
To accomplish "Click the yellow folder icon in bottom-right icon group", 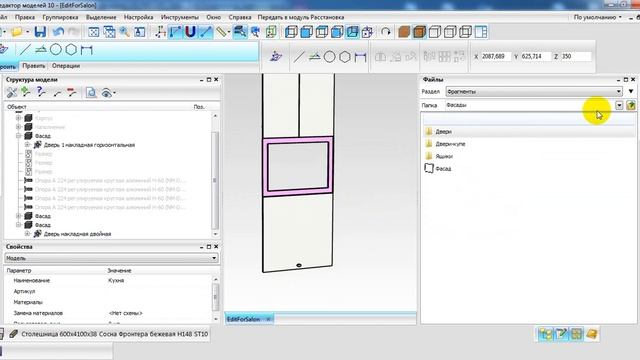I will coord(591,334).
